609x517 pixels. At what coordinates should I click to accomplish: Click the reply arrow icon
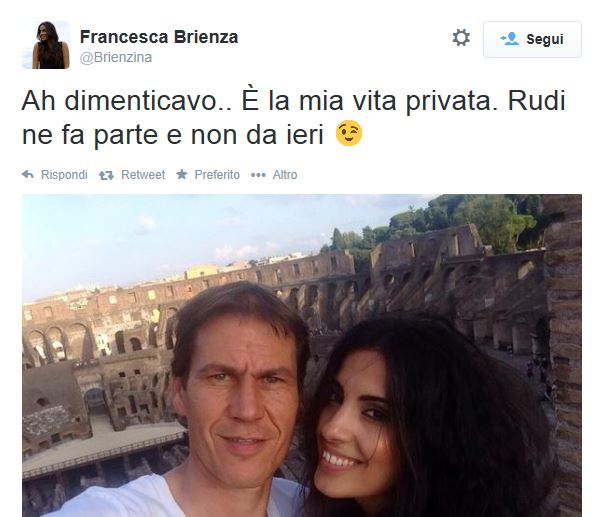[28, 175]
